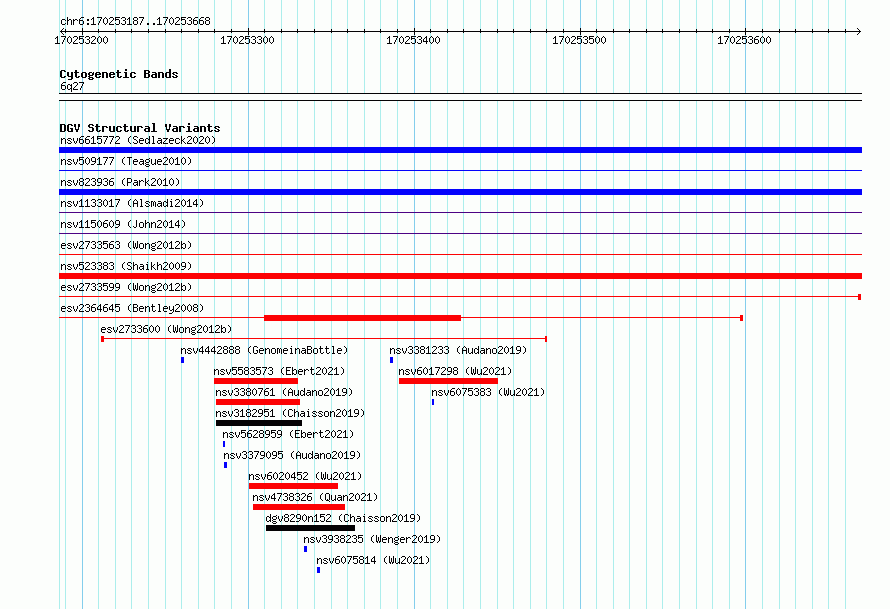The image size is (890, 609).
Task: Click ruler position label 170253200
Action: point(81,40)
